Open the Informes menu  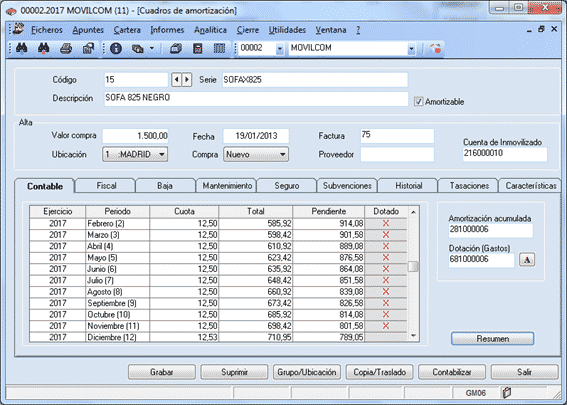pos(167,30)
